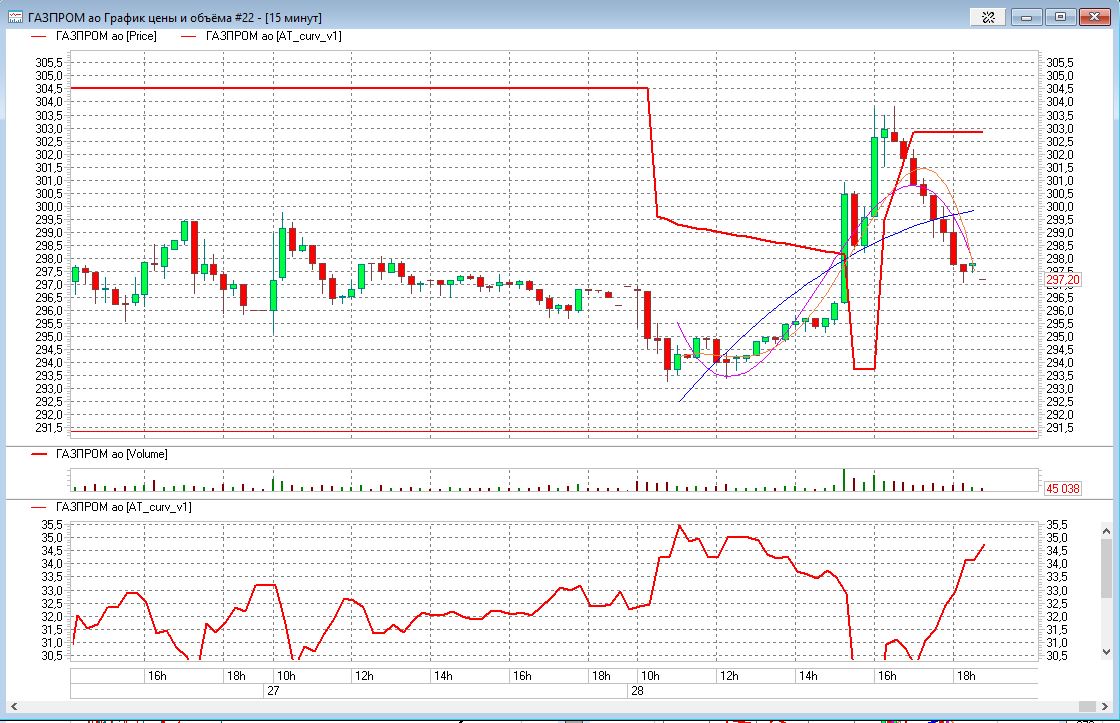This screenshot has width=1120, height=723.
Task: Click the 45 038 volume value label
Action: (x=1062, y=489)
